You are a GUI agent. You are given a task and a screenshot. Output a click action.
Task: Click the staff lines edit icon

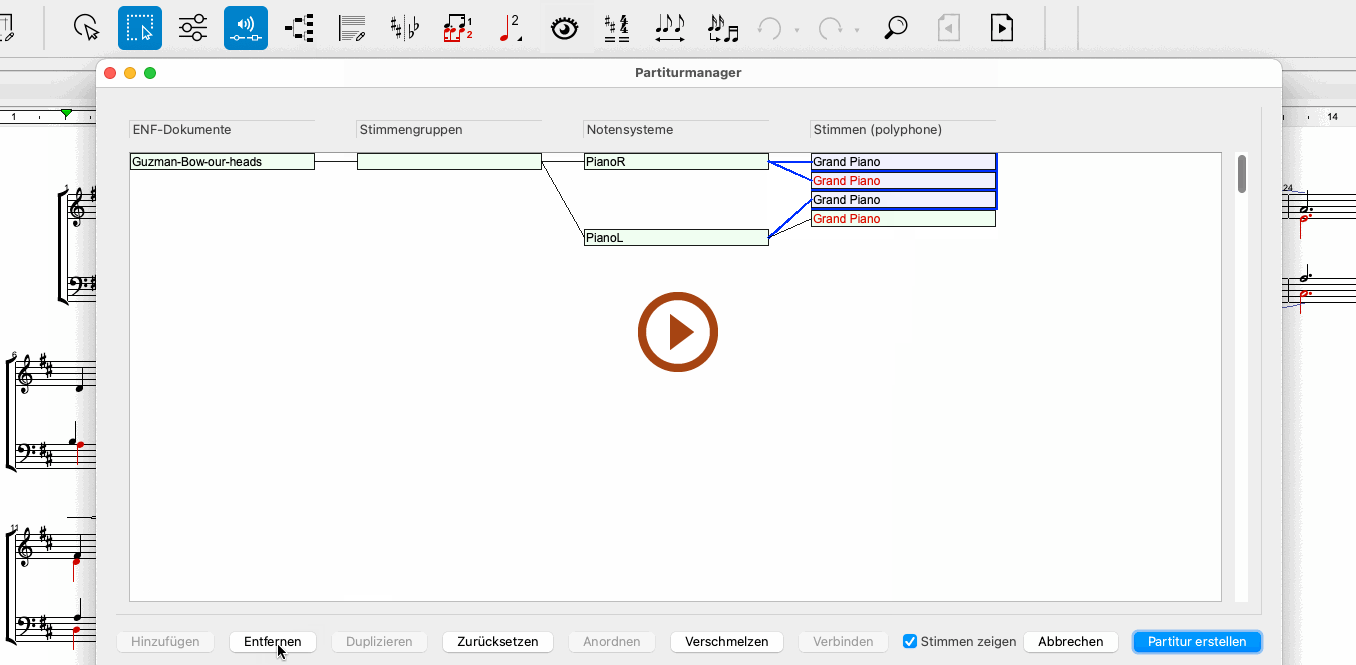[x=352, y=28]
